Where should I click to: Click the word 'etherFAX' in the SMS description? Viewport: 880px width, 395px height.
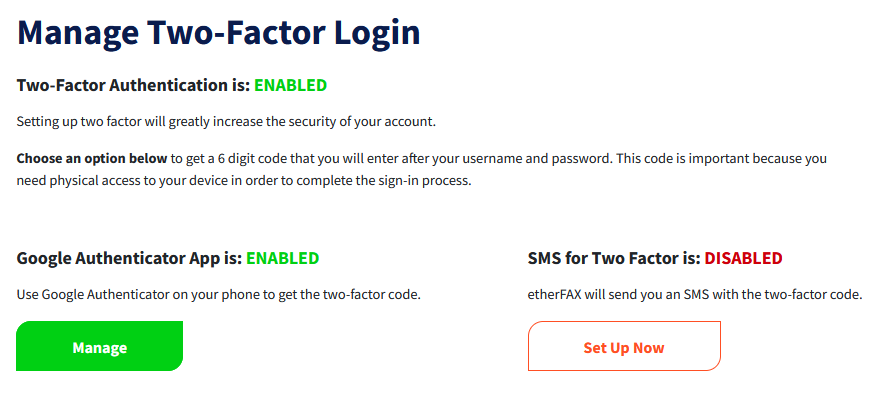click(x=554, y=295)
